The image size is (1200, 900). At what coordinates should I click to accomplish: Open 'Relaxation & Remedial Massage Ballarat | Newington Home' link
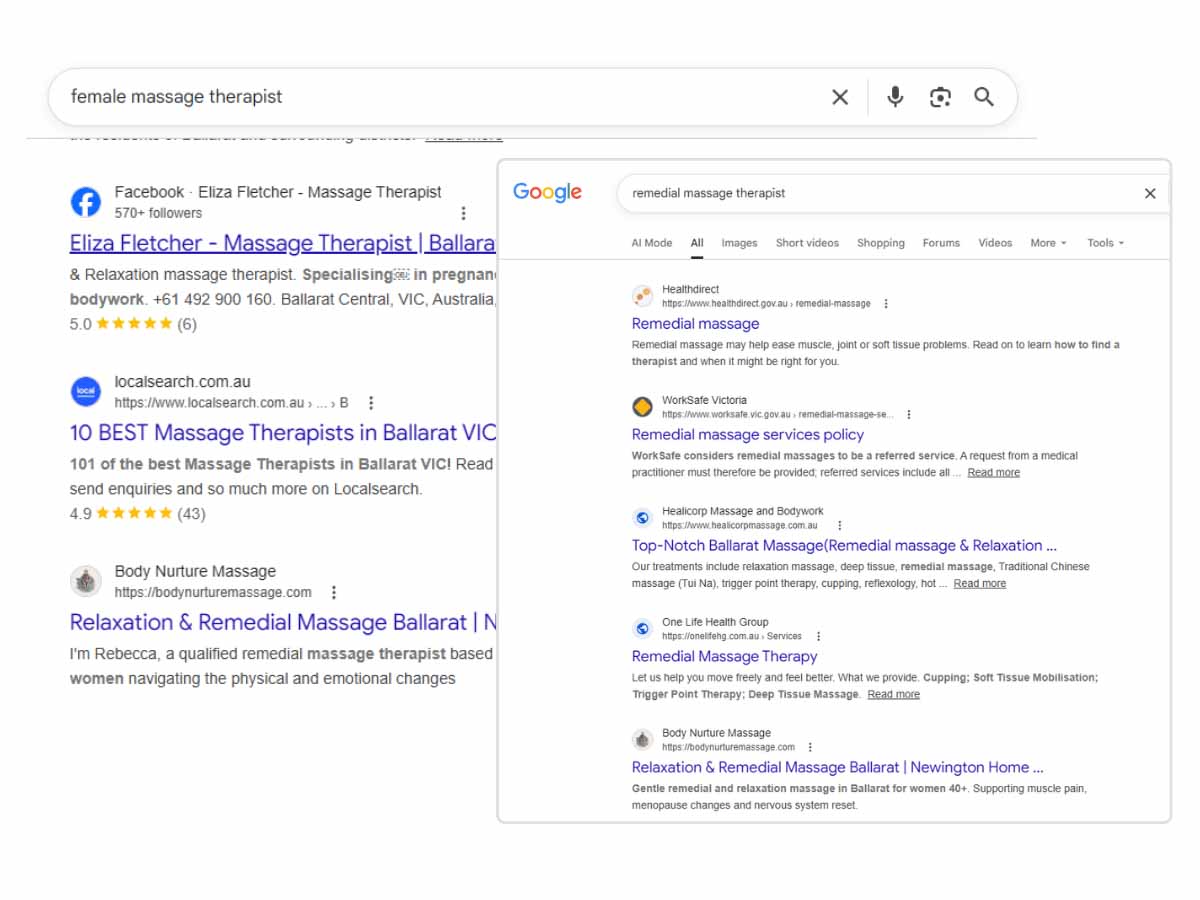coord(837,768)
